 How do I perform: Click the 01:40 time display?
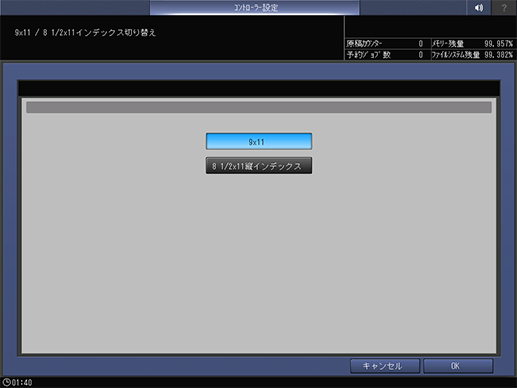point(22,383)
